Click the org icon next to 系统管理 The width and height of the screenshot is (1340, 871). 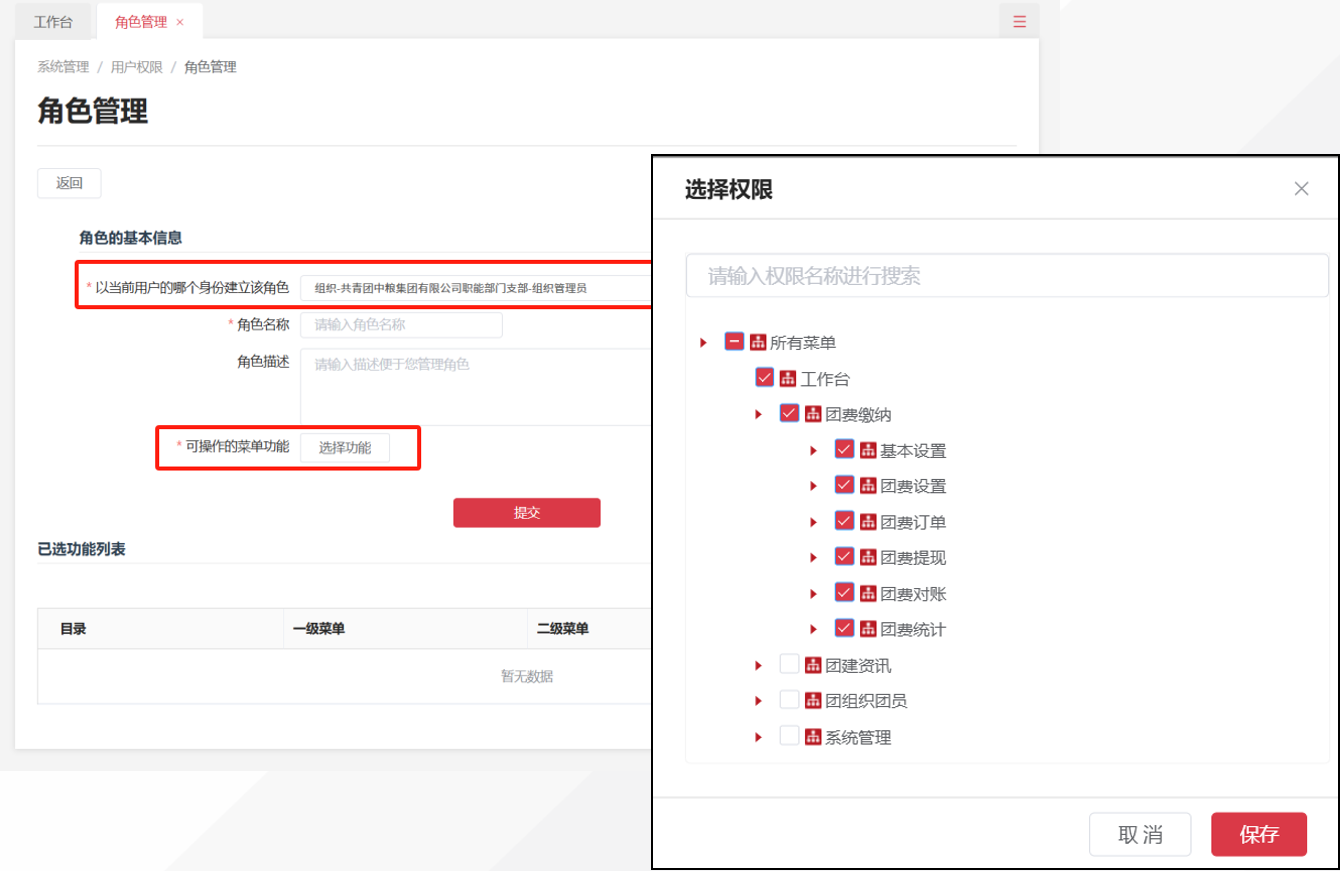(x=813, y=737)
